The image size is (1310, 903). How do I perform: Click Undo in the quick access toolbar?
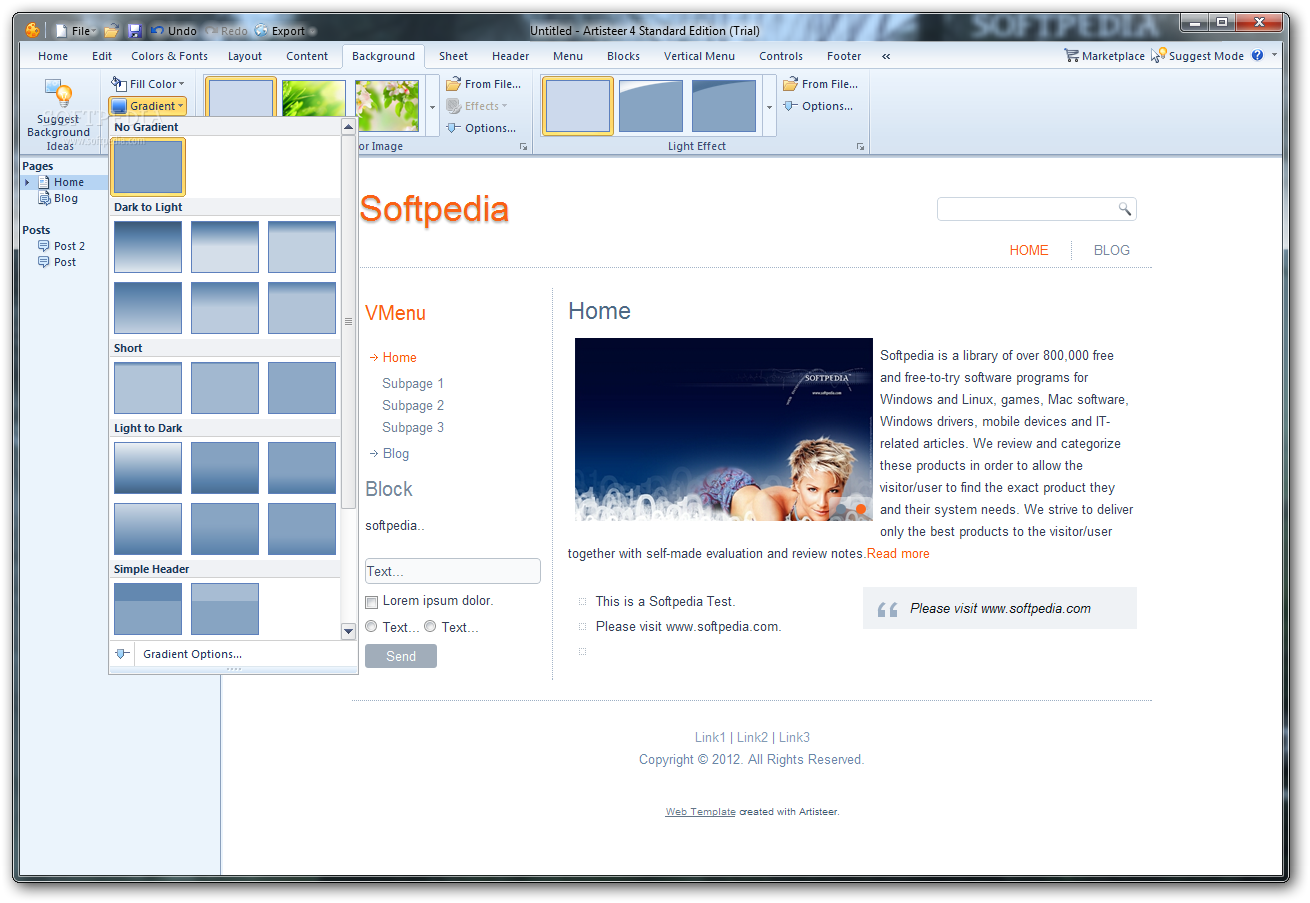click(x=174, y=31)
